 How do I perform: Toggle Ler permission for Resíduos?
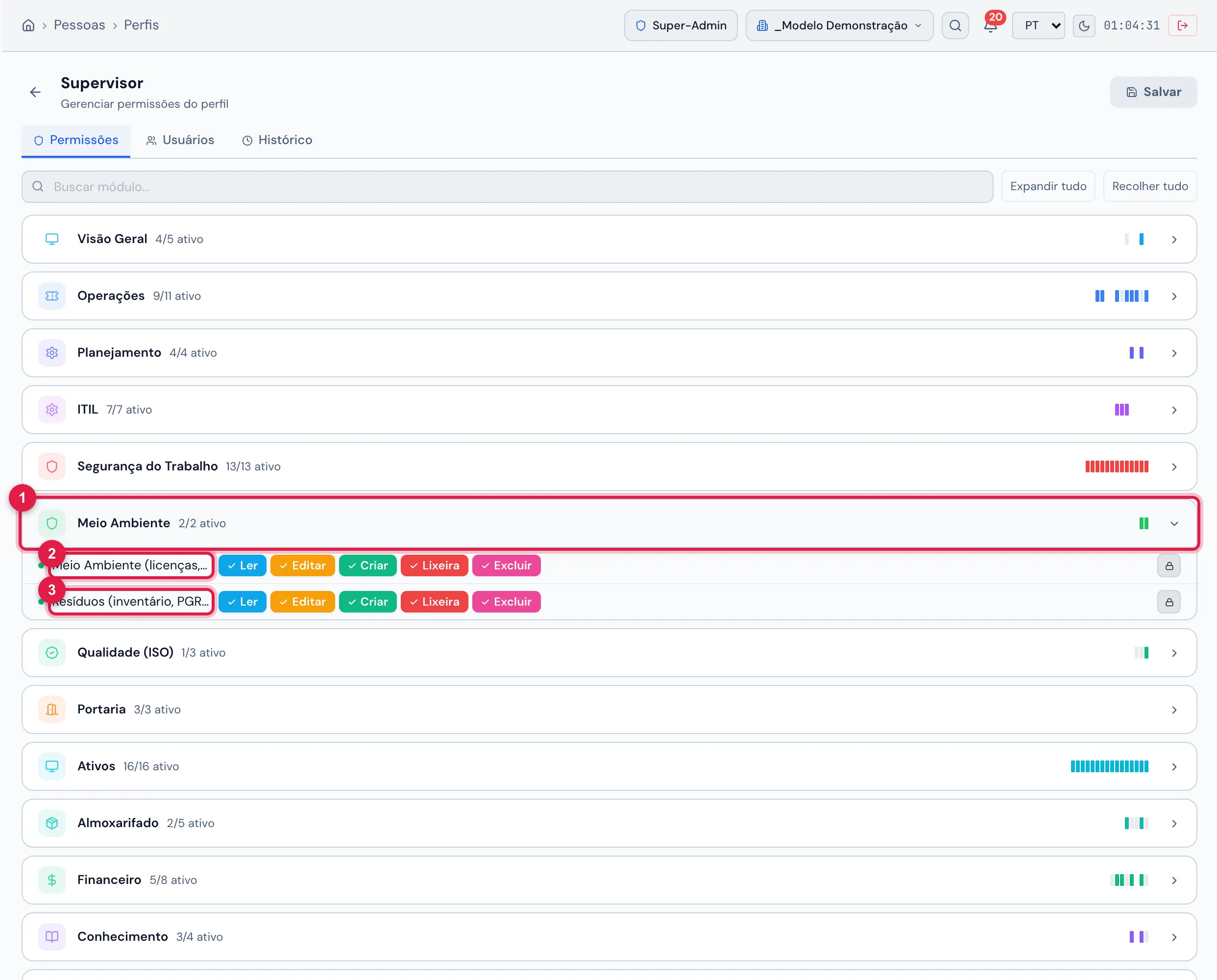pos(242,602)
